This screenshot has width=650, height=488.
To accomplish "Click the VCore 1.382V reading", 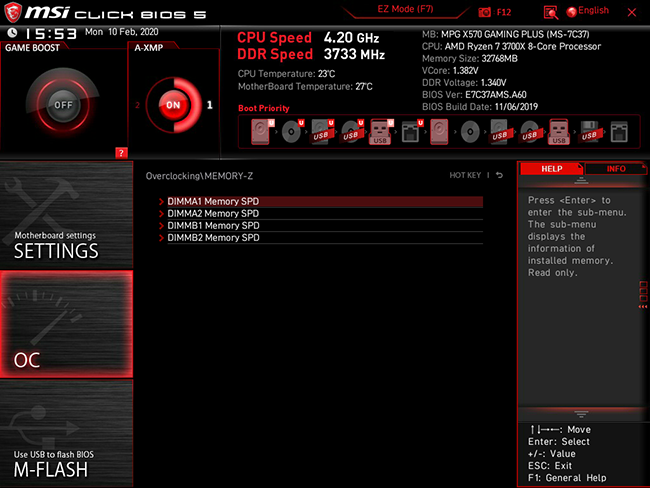I will (x=450, y=70).
